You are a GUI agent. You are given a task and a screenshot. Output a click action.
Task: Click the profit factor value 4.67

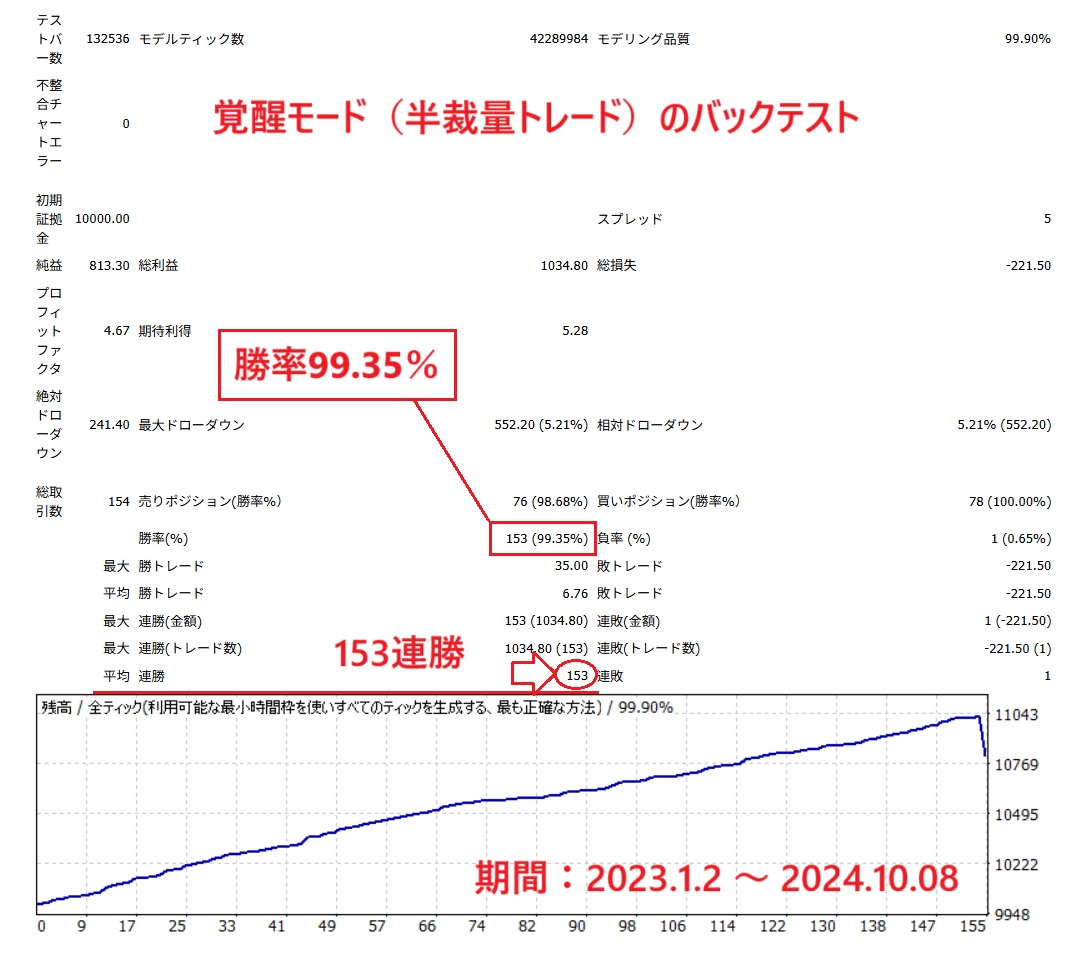click(116, 331)
